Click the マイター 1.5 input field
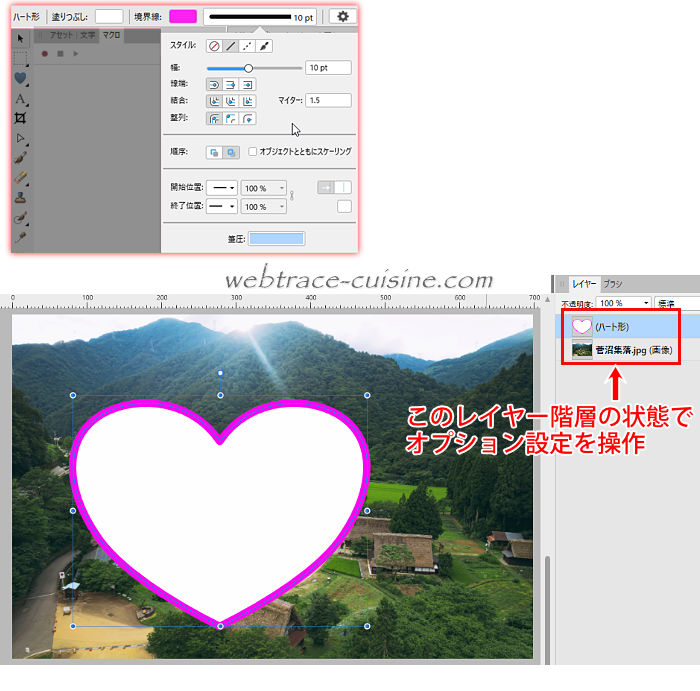 (x=328, y=100)
